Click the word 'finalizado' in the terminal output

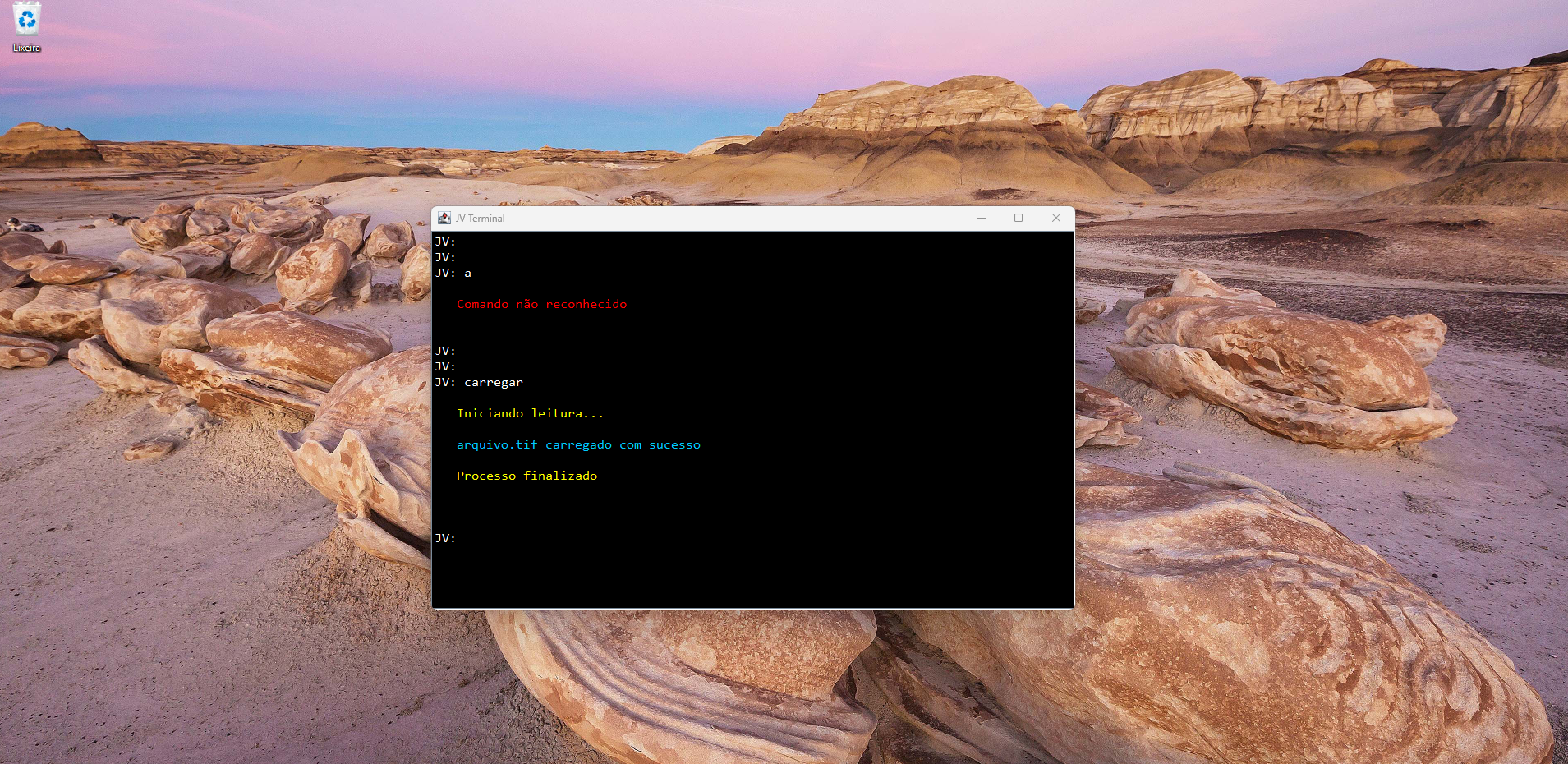[560, 476]
